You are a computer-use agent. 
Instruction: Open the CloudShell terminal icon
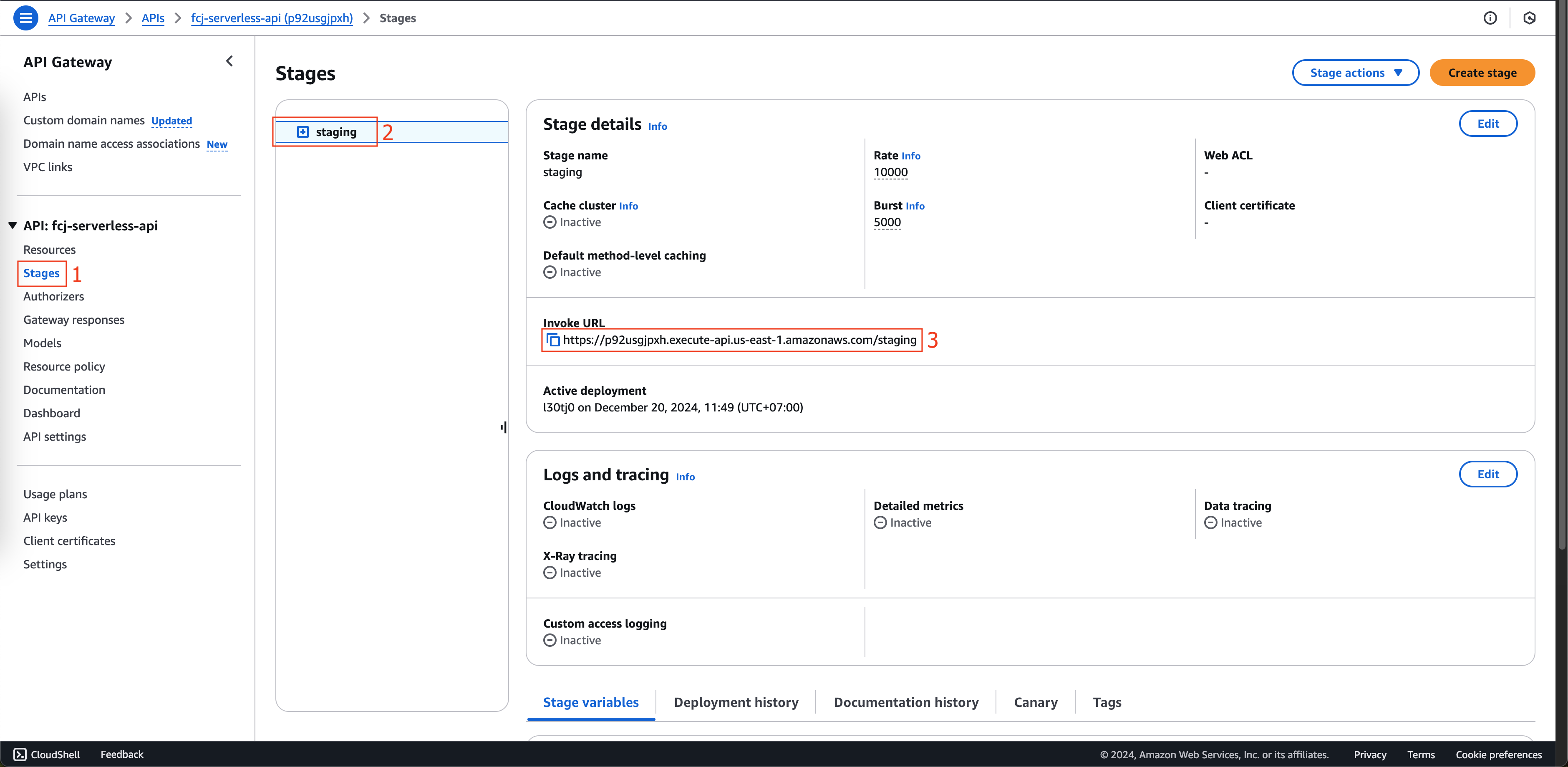20,754
